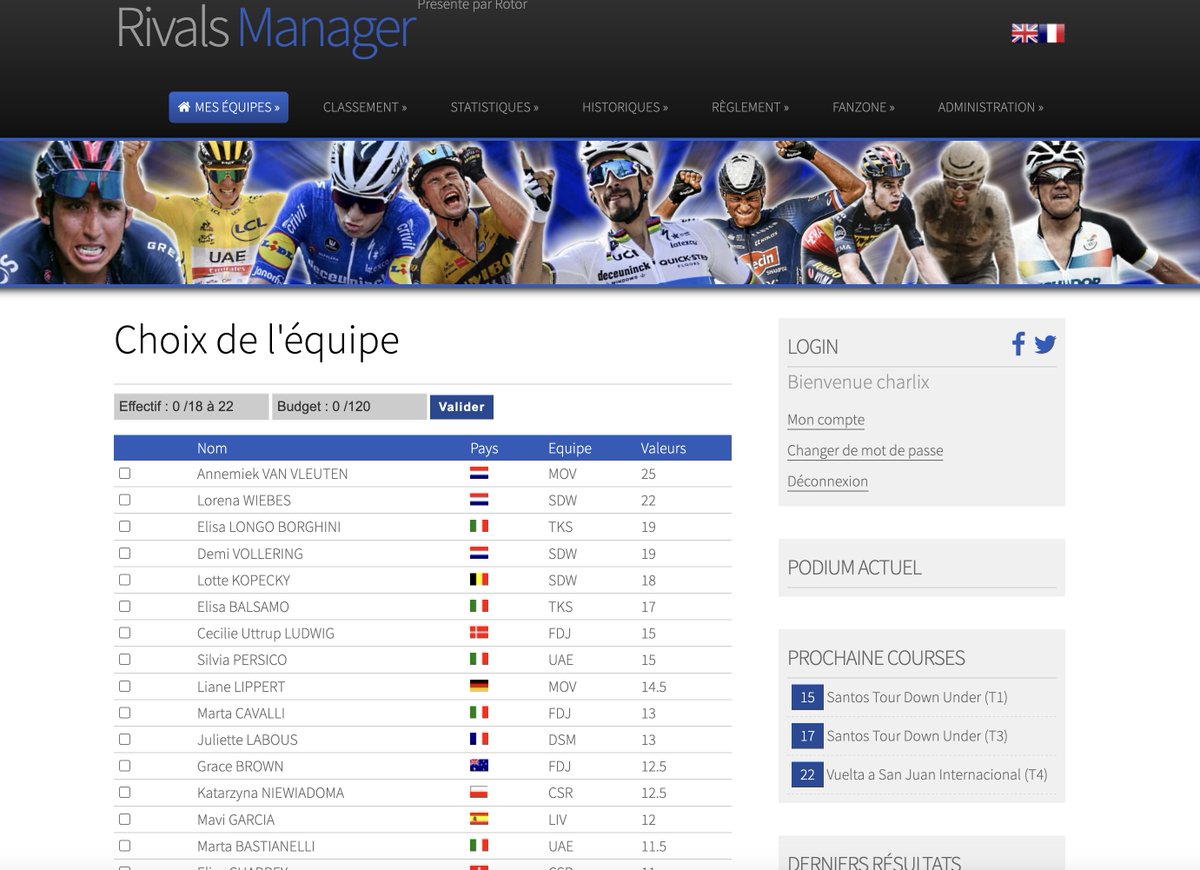Tick the checkbox for Grace BROWN
Image resolution: width=1200 pixels, height=870 pixels.
125,766
